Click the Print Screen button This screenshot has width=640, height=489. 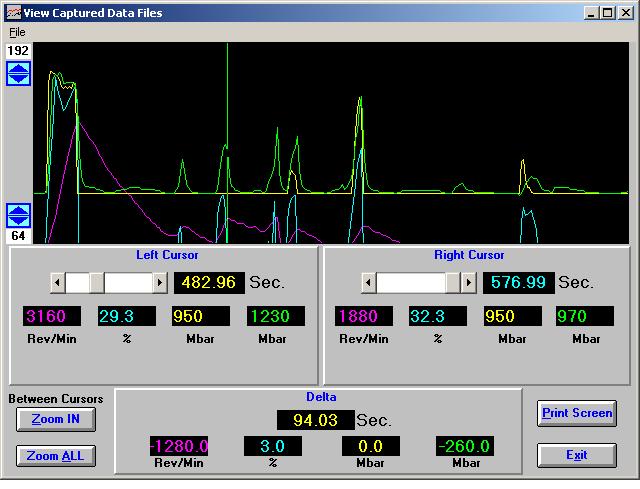(577, 413)
